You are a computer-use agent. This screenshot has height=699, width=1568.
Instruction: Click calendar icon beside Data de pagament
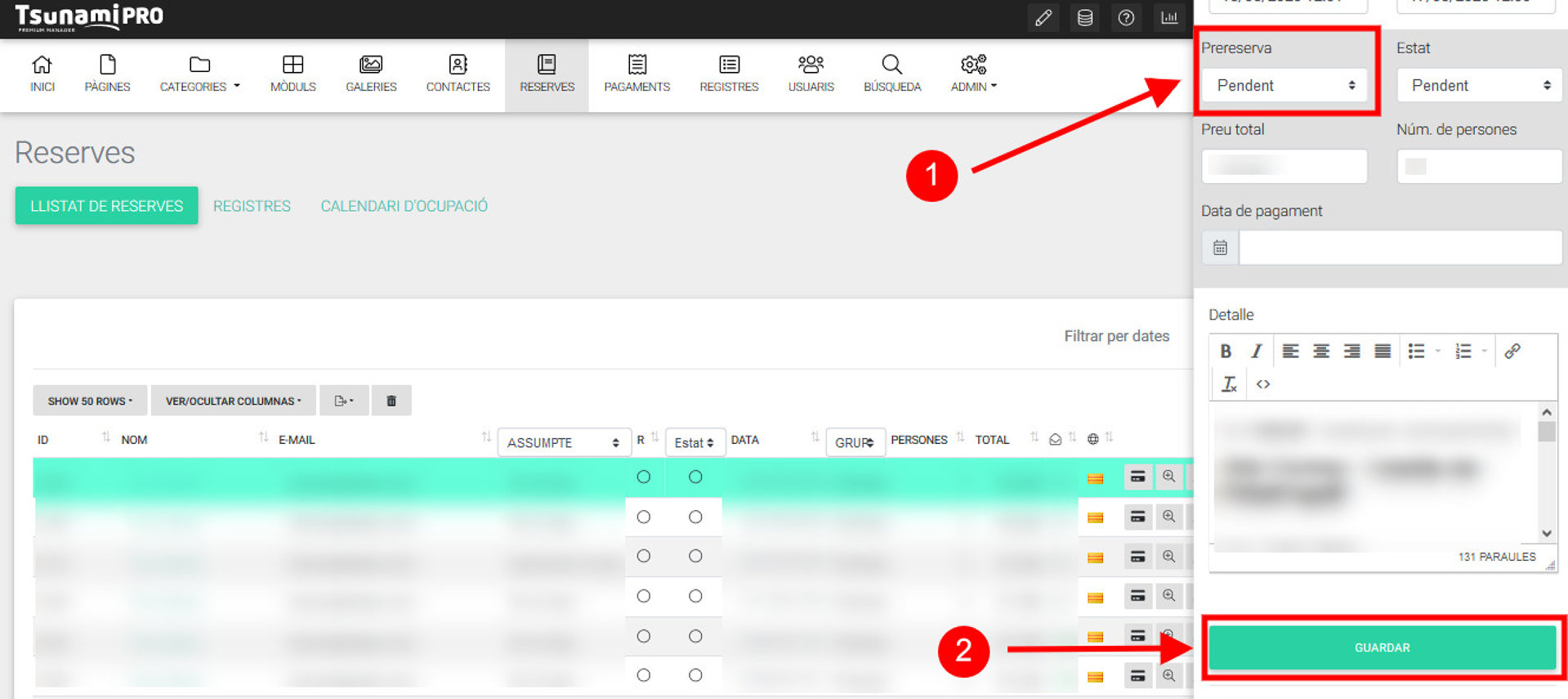pyautogui.click(x=1220, y=248)
